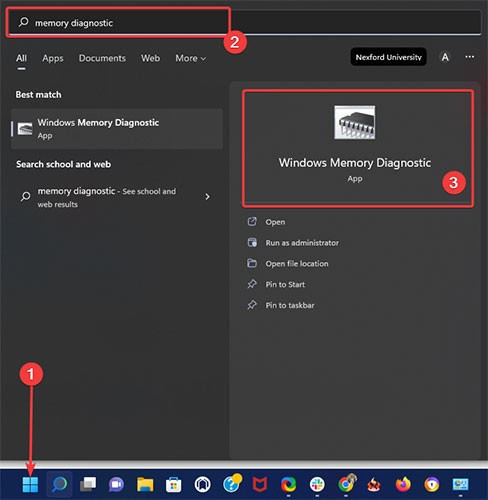Launch McAfee from the taskbar
The image size is (488, 500).
[260, 484]
